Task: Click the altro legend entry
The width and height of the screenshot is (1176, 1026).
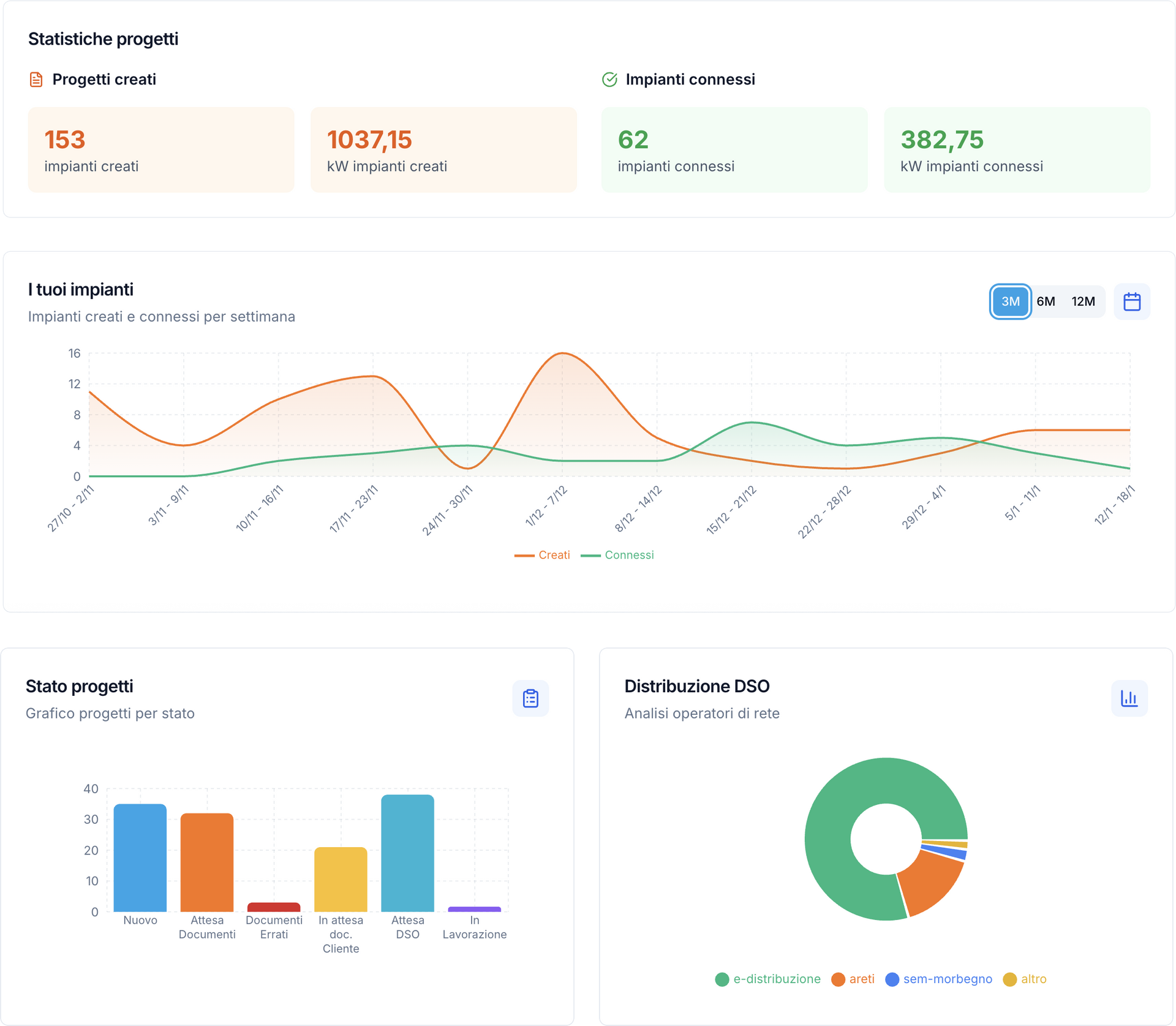Action: coord(1025,979)
